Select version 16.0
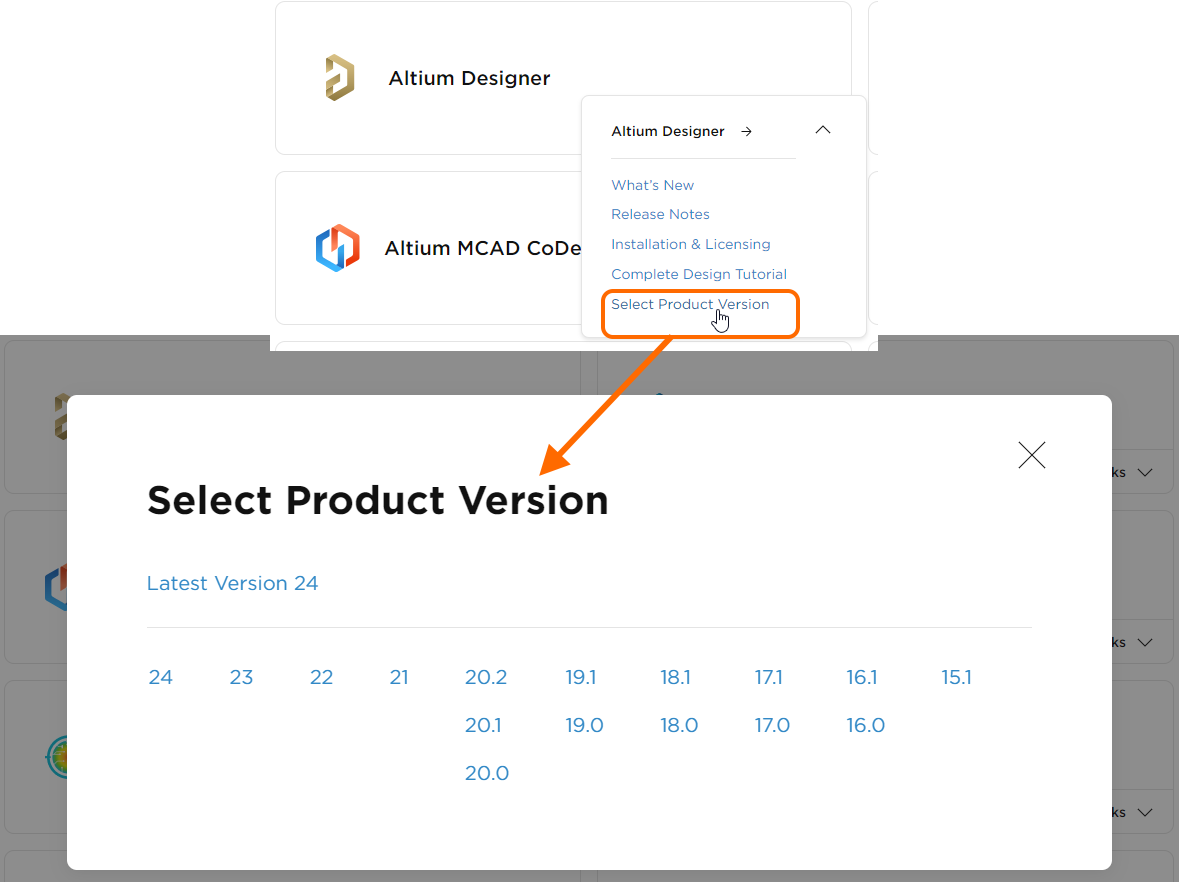Screen dimensions: 1179x882 point(865,726)
